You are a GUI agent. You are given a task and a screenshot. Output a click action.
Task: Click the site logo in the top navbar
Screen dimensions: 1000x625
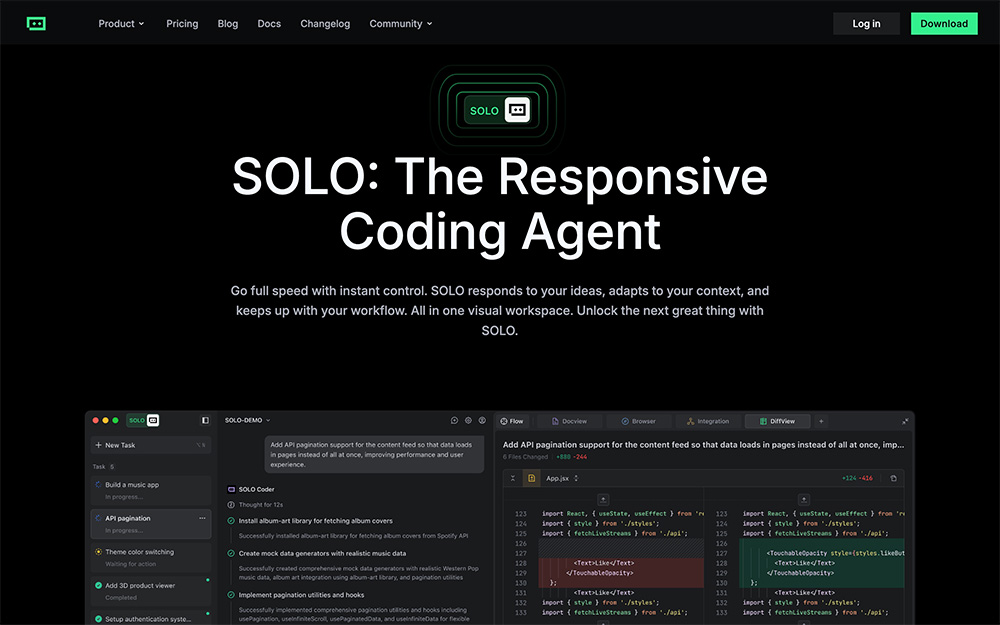[x=36, y=22]
